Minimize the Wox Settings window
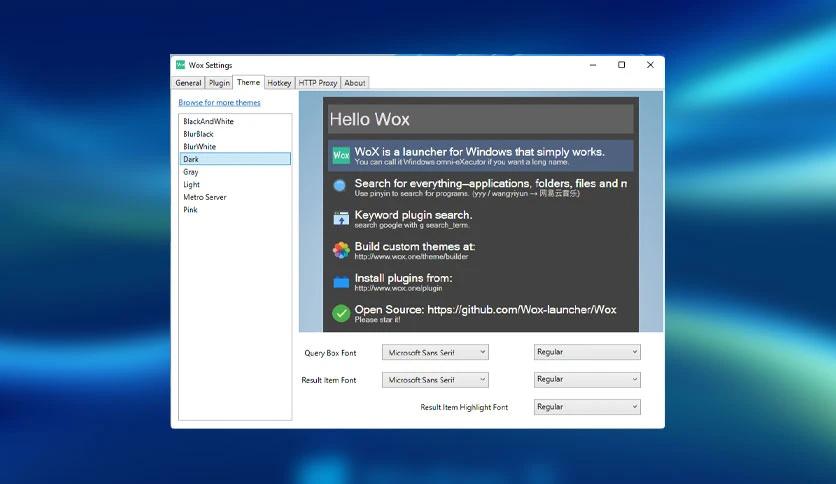Viewport: 836px width, 484px height. pyautogui.click(x=593, y=65)
